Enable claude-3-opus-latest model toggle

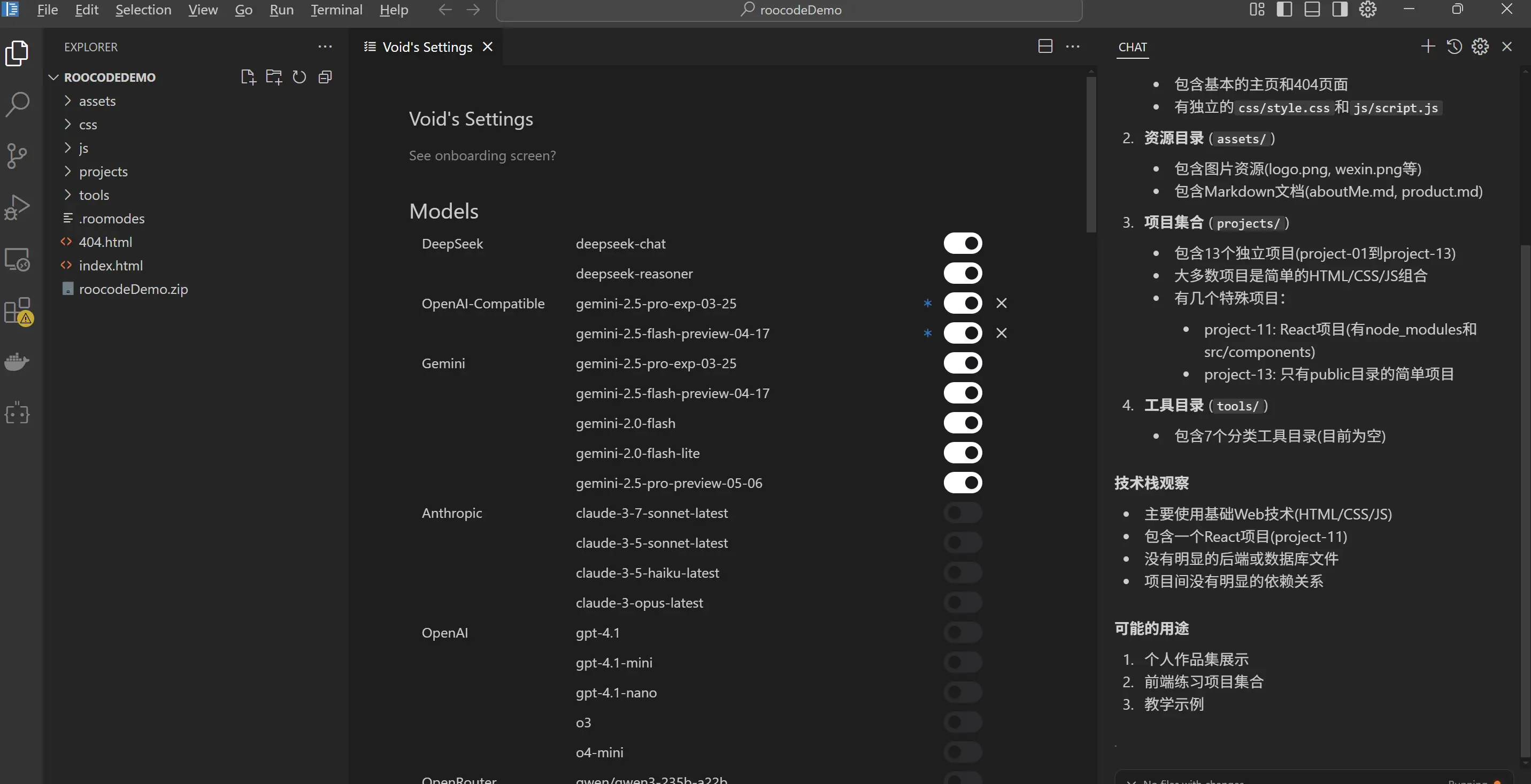963,602
